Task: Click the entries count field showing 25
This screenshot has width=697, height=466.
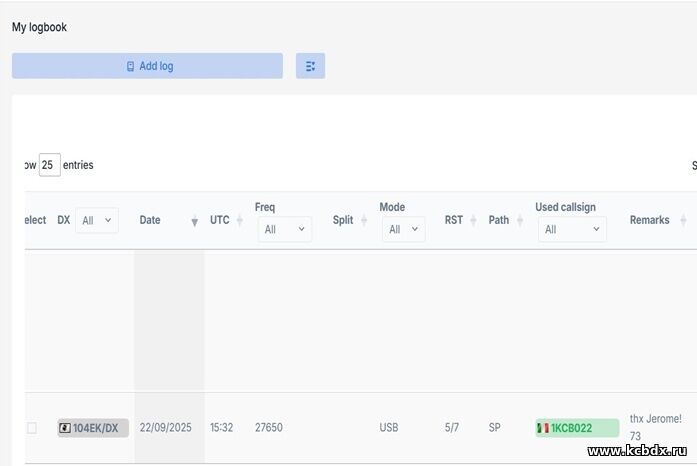Action: (49, 165)
